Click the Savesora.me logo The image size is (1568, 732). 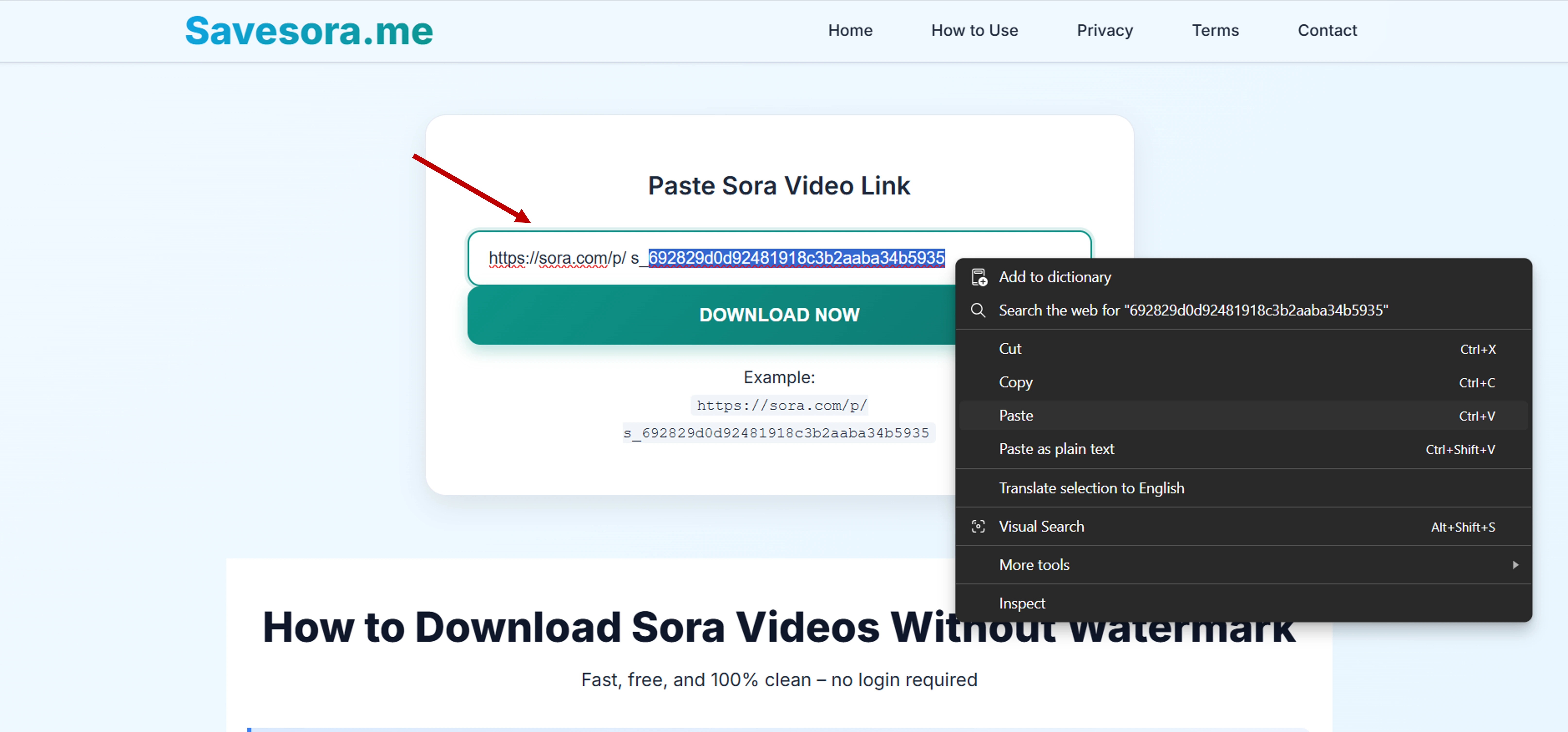point(309,30)
